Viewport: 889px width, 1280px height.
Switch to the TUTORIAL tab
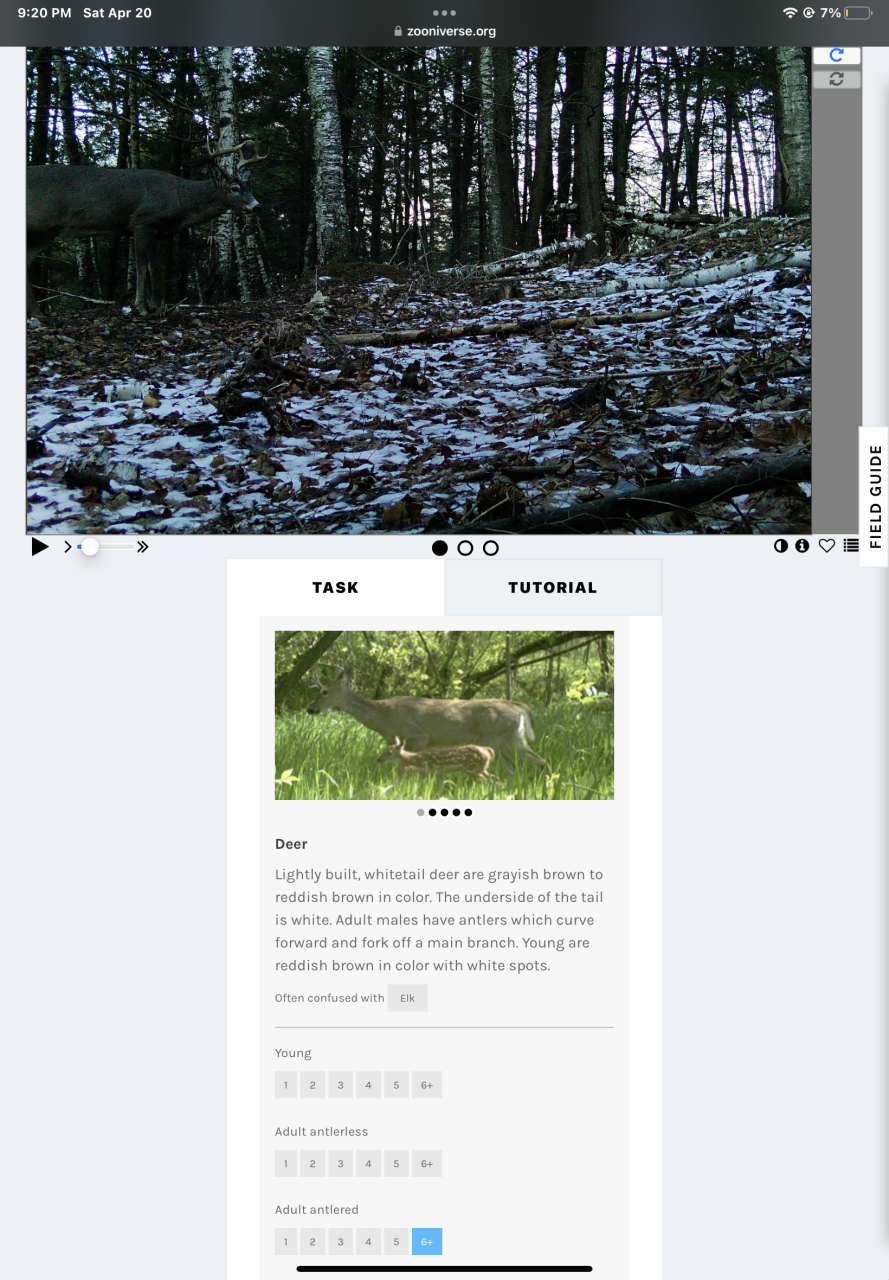(553, 587)
